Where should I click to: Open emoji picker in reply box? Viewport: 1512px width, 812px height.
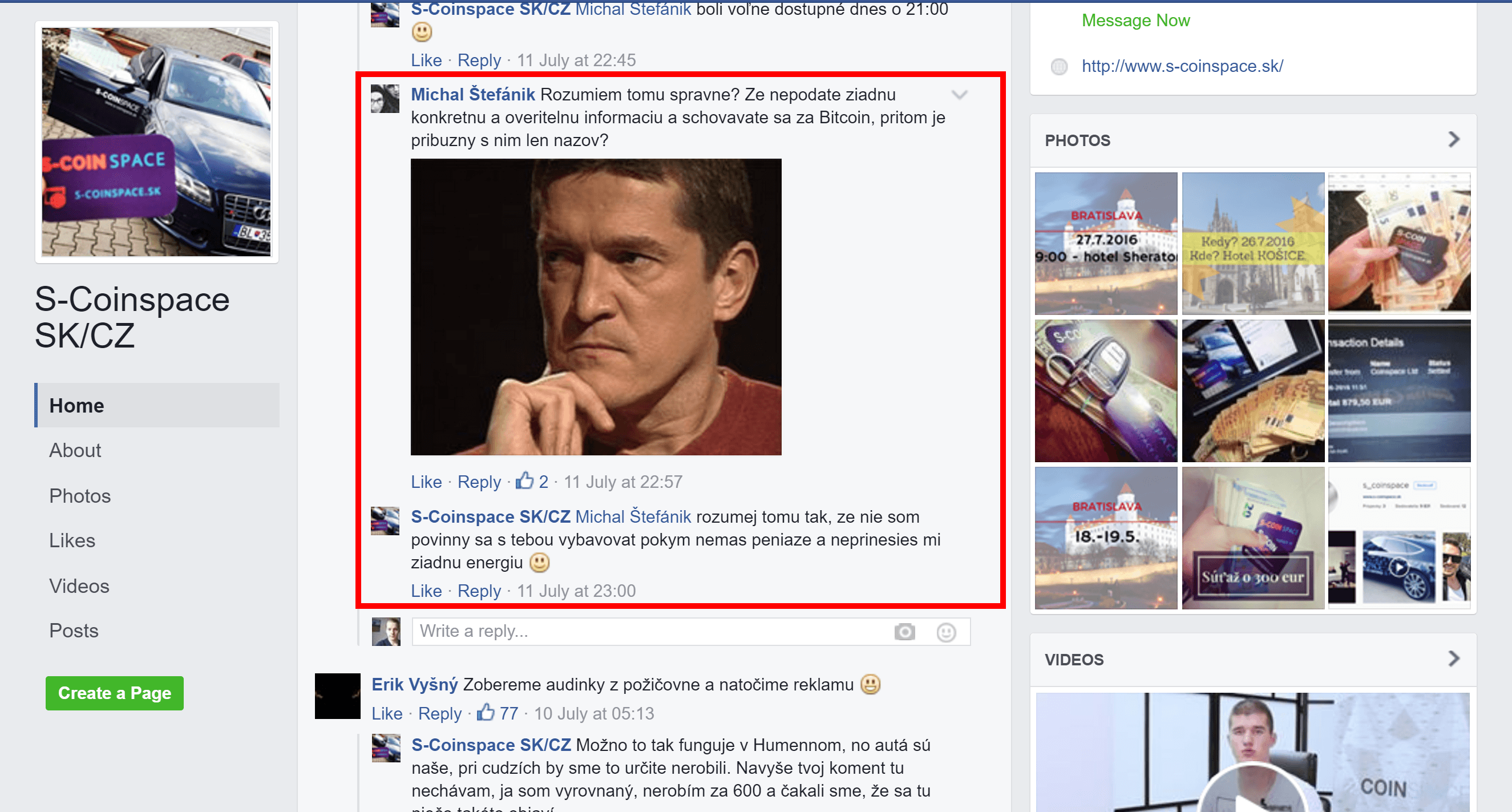click(x=945, y=632)
